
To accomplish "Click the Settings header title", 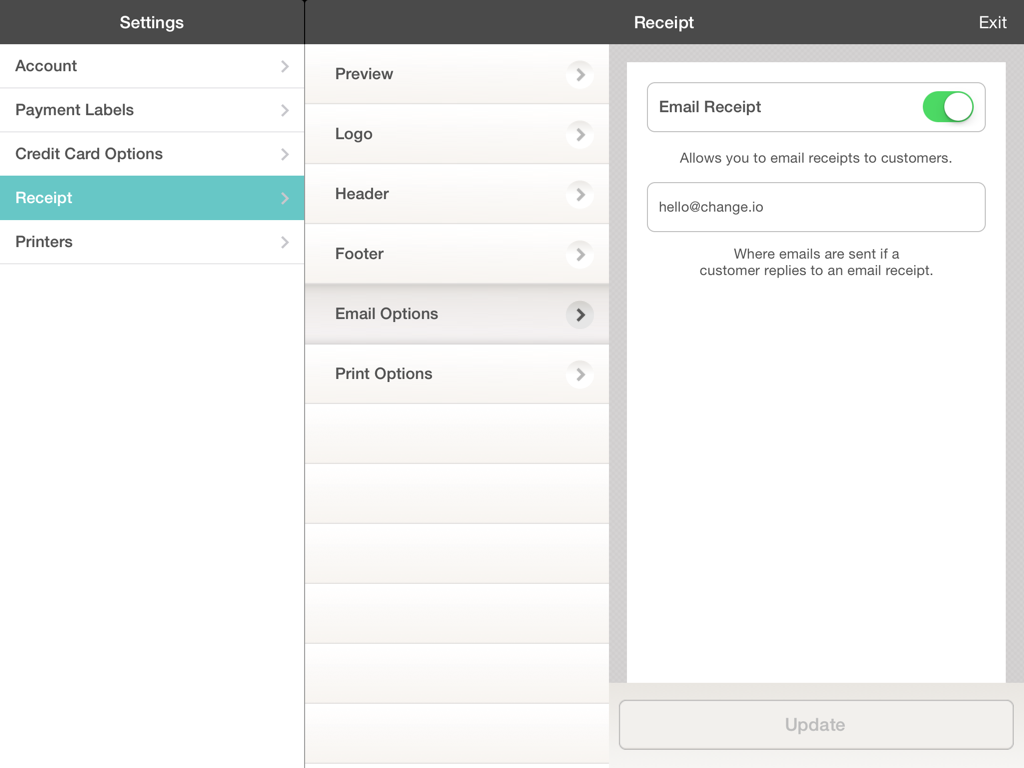I will click(152, 22).
